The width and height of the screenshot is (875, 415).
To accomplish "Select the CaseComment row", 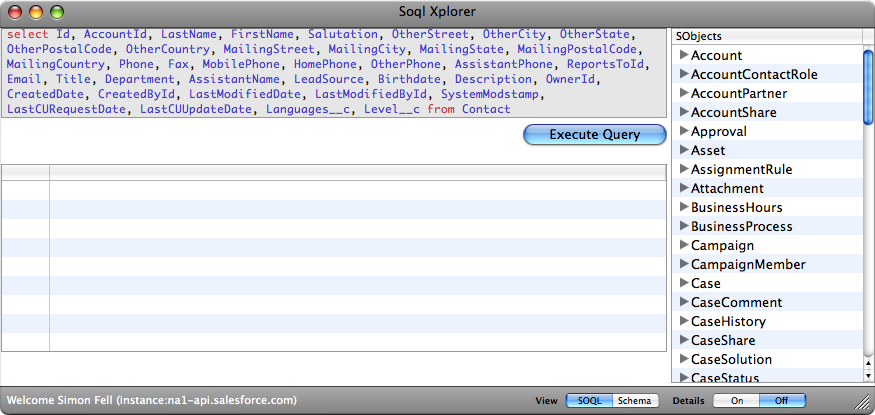I will pos(767,302).
